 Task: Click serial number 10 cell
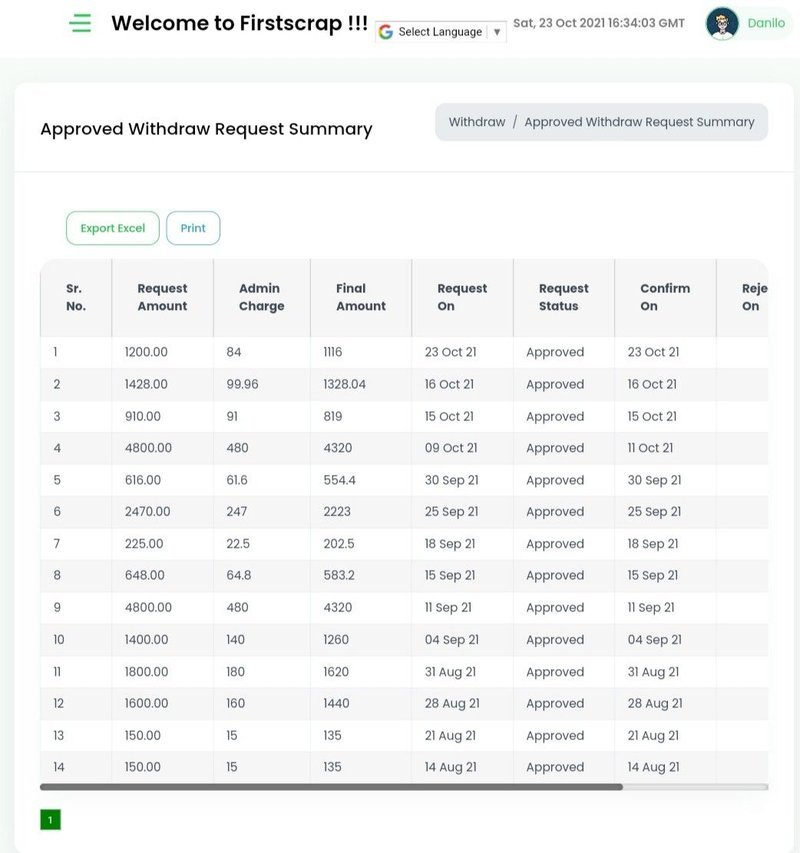pyautogui.click(x=59, y=639)
